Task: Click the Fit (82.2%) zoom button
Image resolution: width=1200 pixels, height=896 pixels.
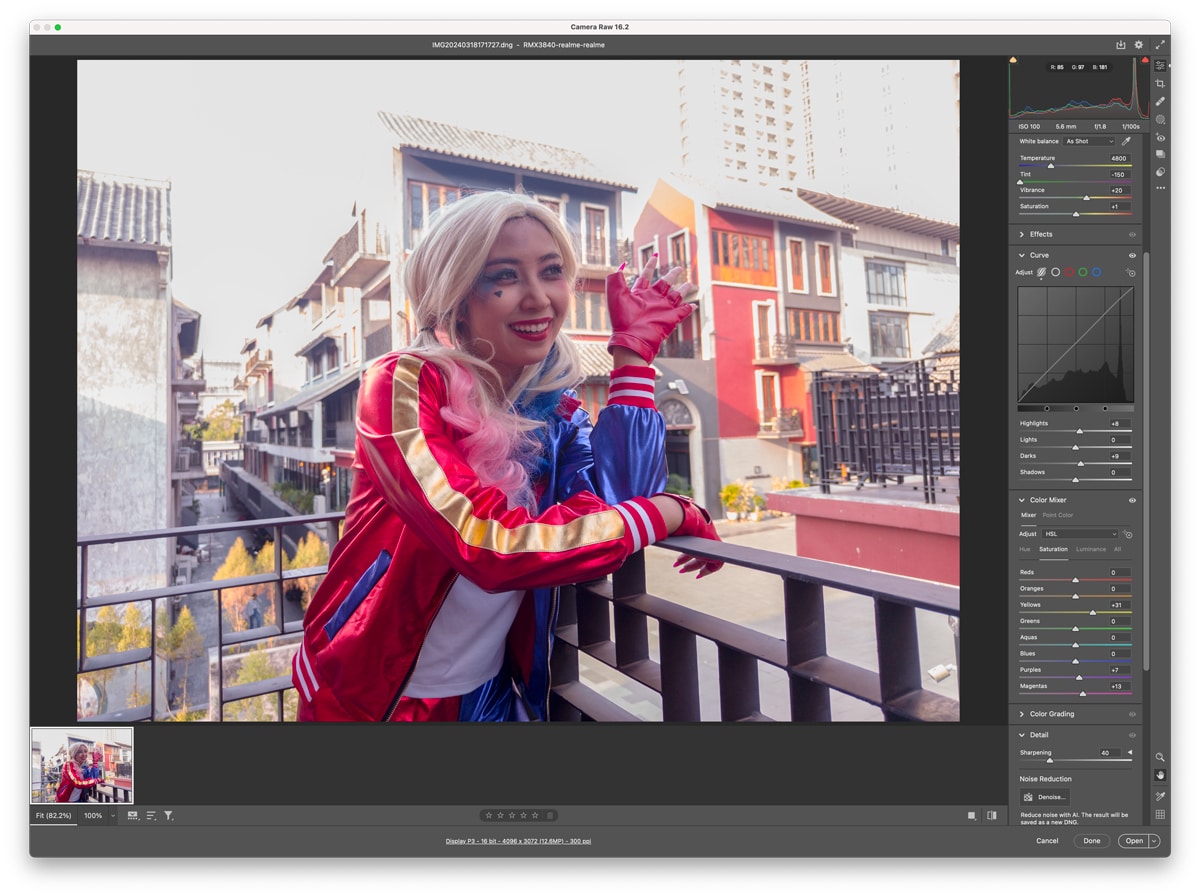Action: (x=54, y=816)
